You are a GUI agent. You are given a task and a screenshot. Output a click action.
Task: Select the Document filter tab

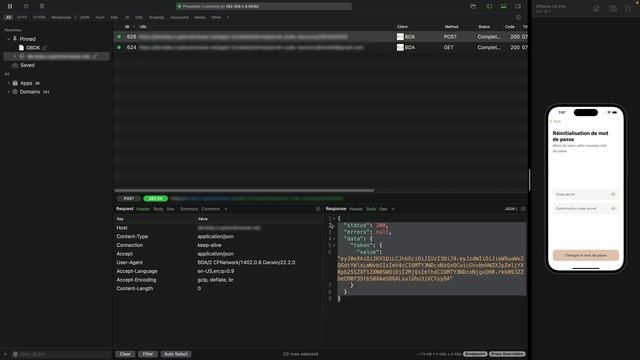[180, 18]
